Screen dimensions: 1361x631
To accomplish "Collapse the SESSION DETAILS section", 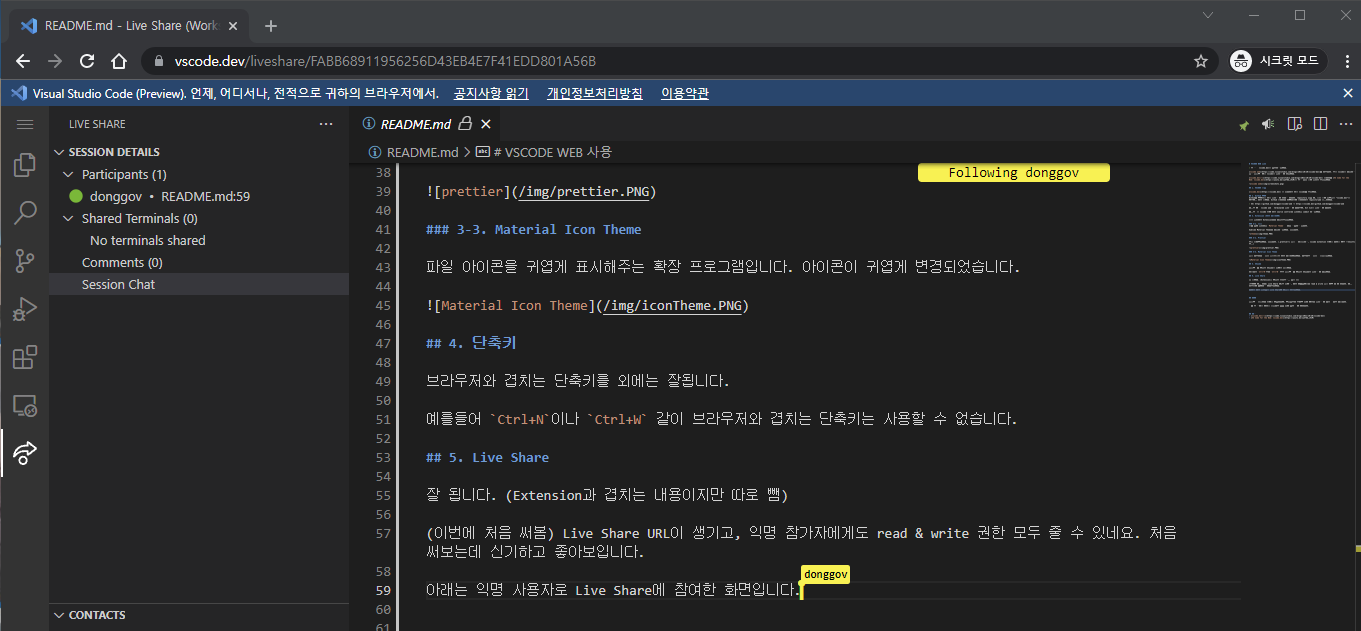I will (58, 152).
